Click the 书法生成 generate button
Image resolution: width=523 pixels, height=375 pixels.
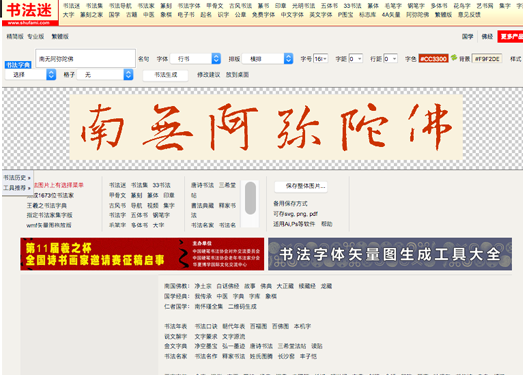[x=166, y=75]
